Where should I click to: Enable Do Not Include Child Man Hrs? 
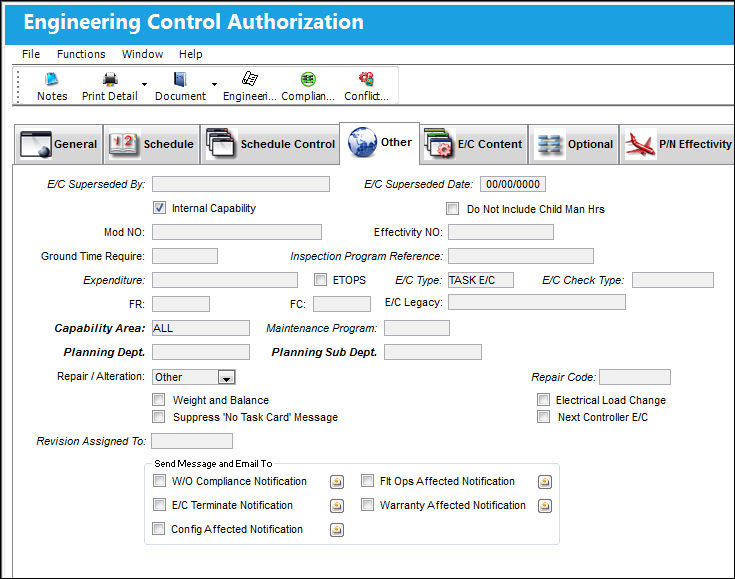452,209
